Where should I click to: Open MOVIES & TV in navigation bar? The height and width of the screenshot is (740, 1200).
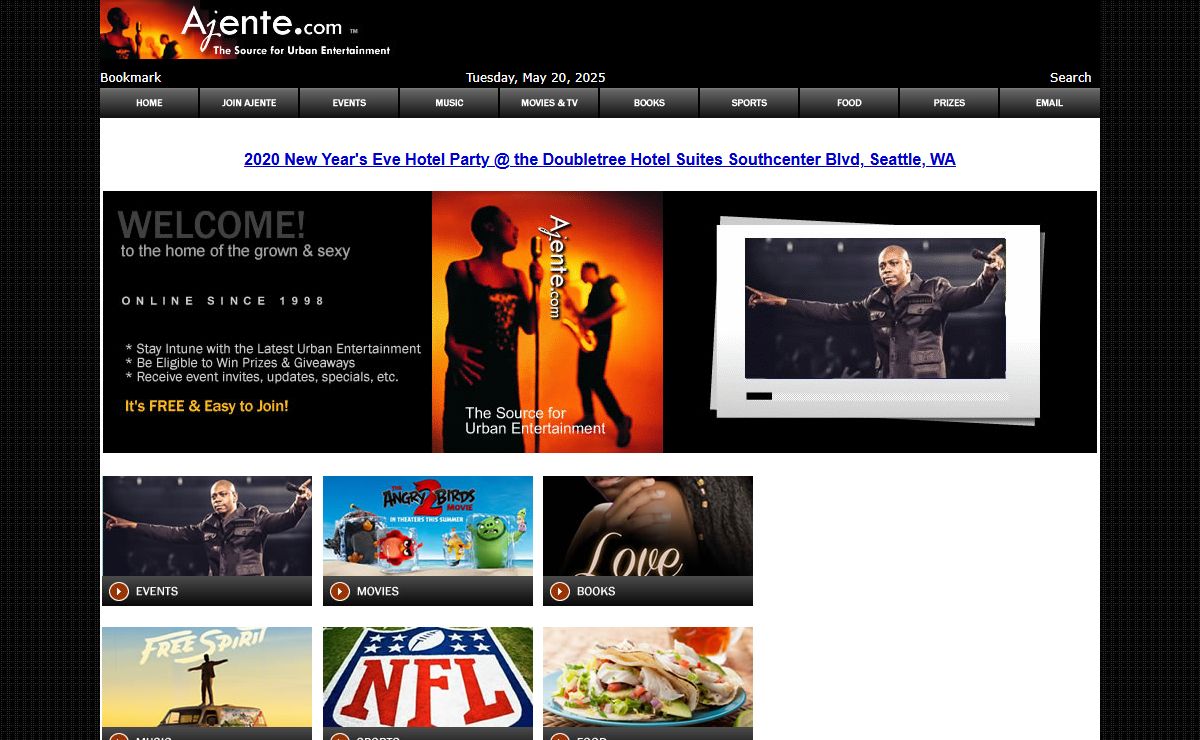tap(549, 103)
